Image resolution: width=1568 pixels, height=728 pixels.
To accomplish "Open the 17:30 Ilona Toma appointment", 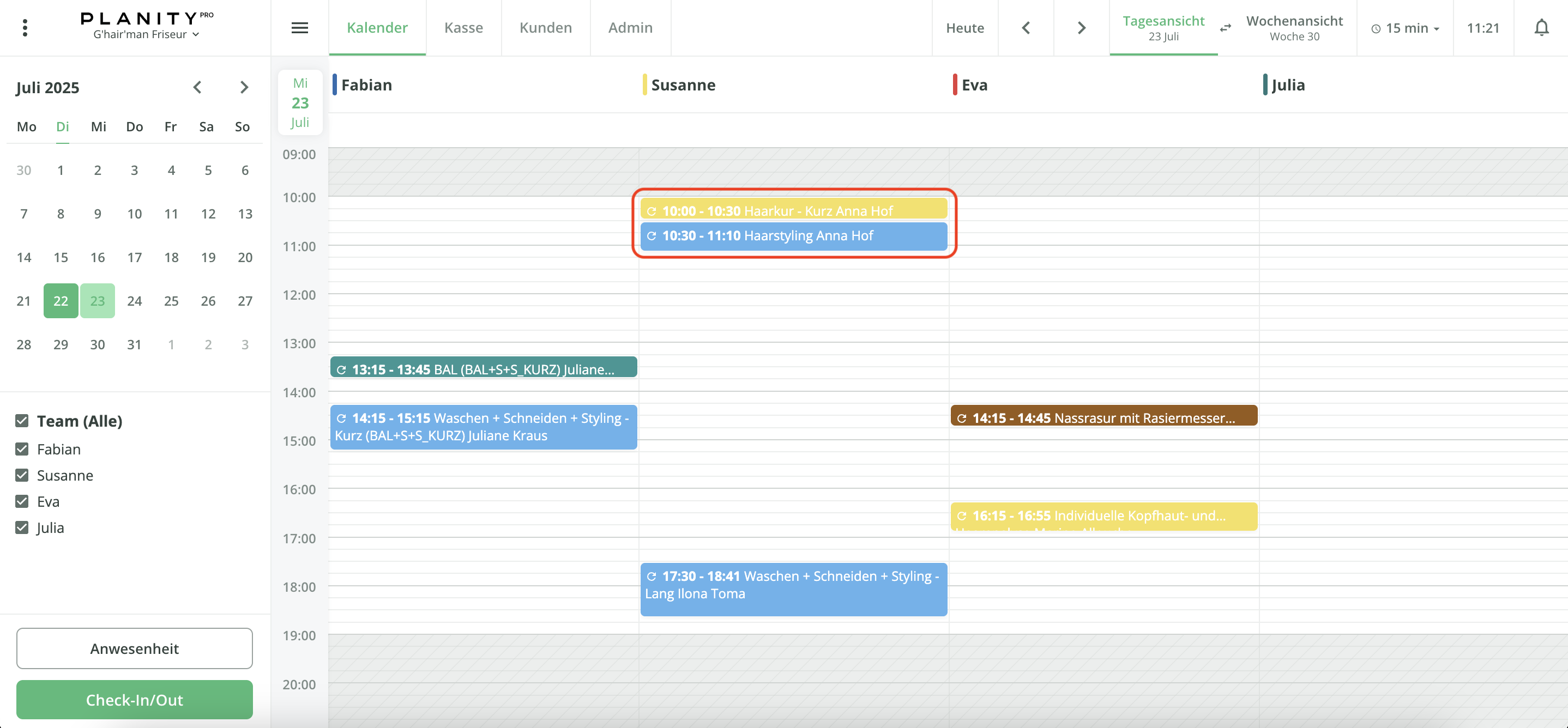I will (x=793, y=590).
